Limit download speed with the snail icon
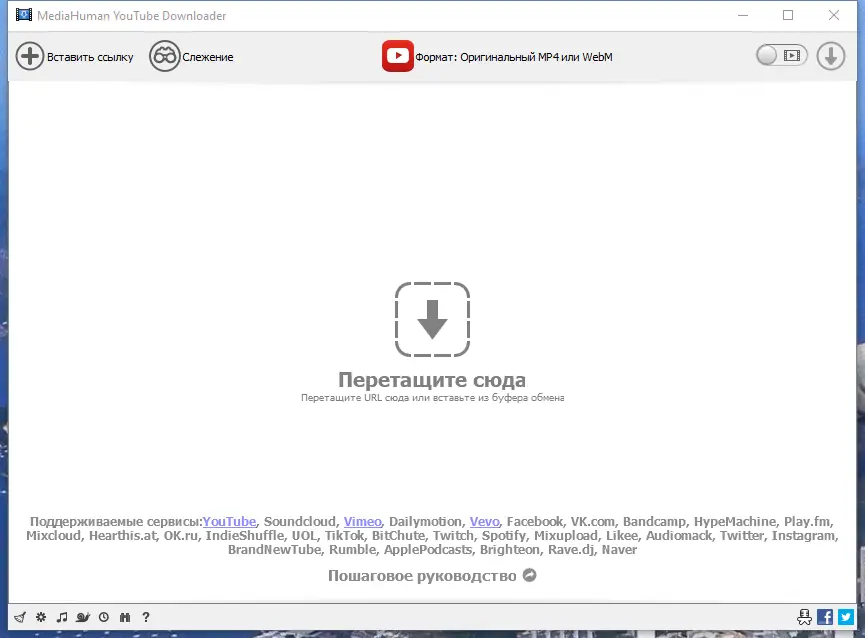This screenshot has height=638, width=865. (82, 617)
